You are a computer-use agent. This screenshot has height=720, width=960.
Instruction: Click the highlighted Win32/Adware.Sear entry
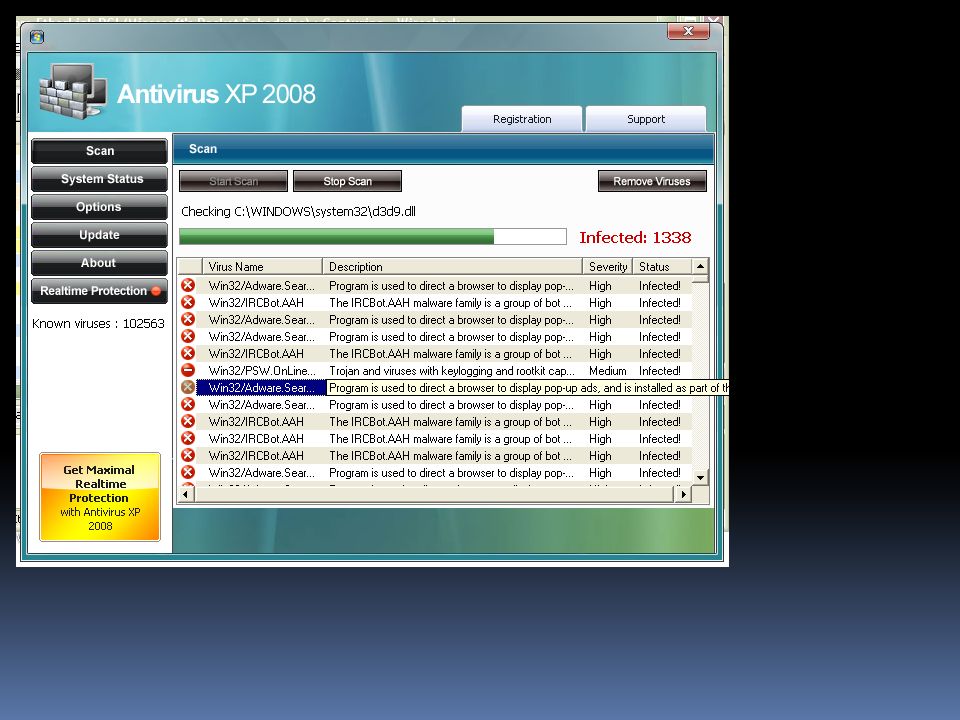coord(261,388)
